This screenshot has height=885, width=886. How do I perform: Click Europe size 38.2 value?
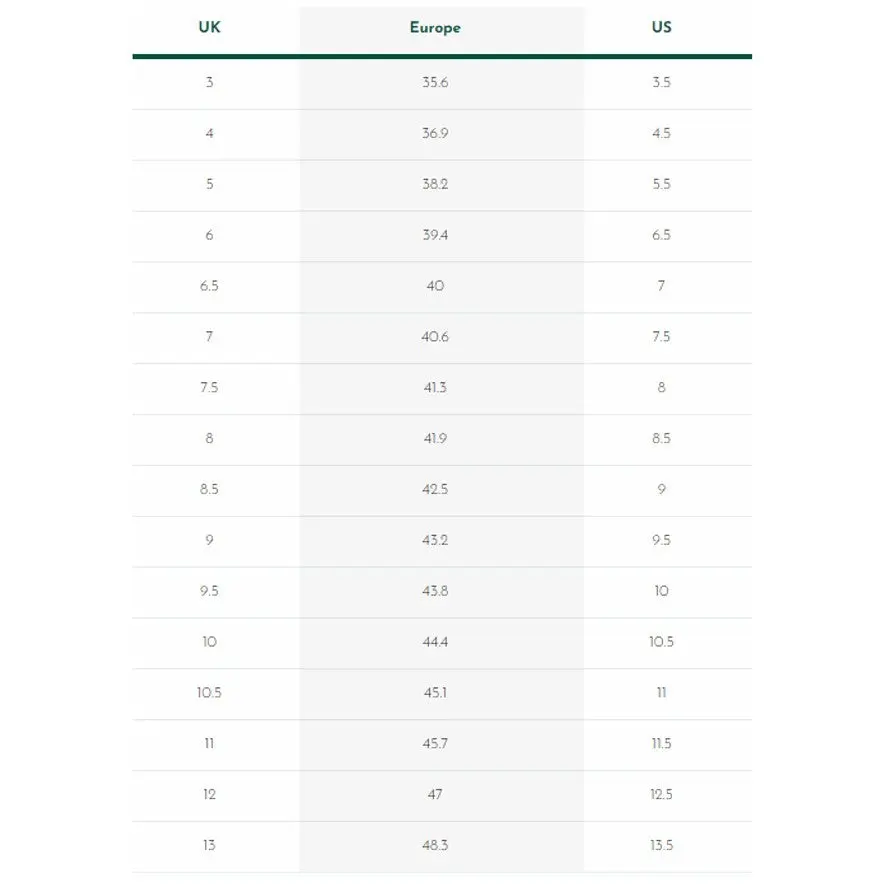click(435, 184)
